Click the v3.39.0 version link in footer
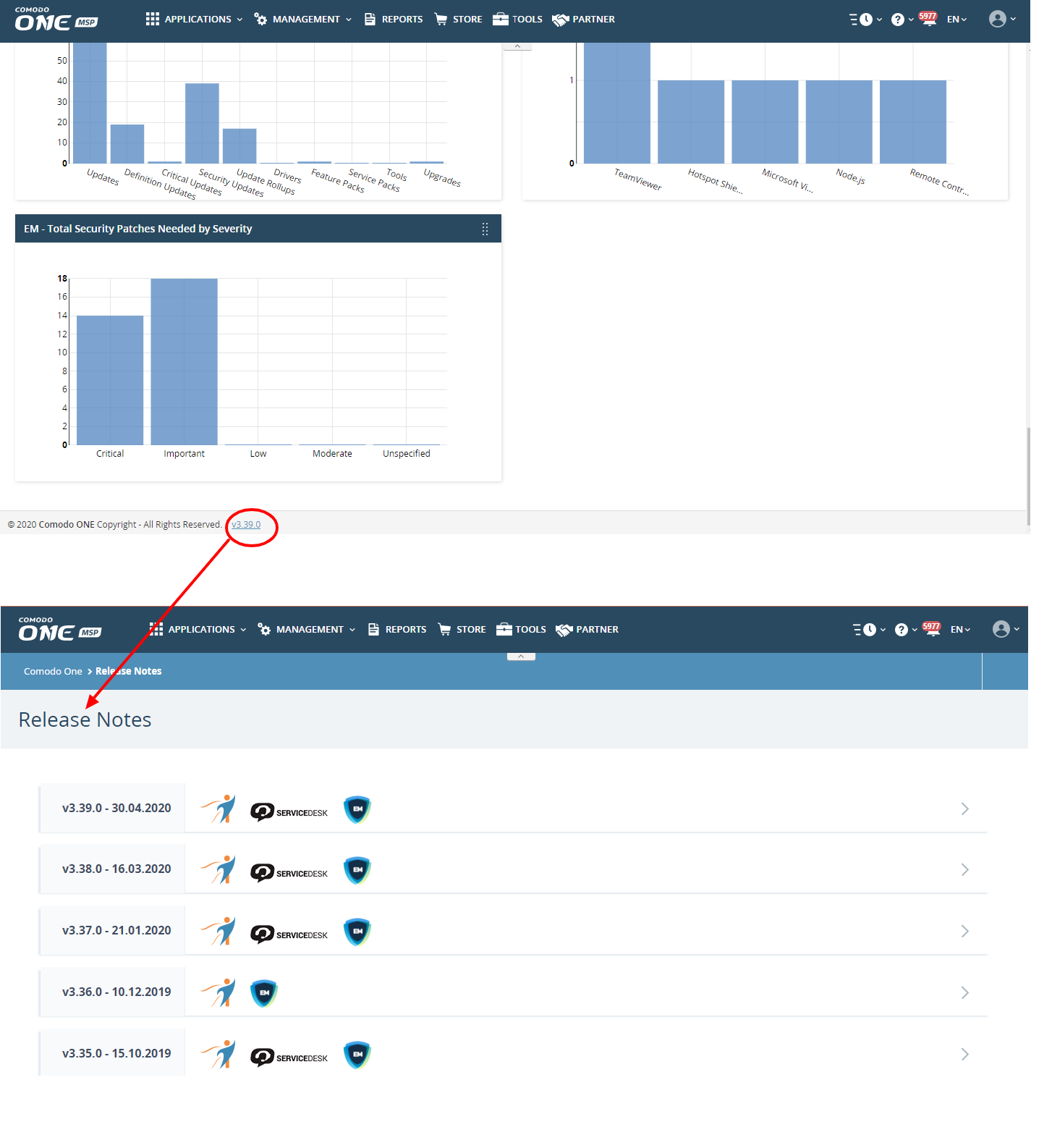Viewport: 1052px width, 1148px height. pos(246,525)
